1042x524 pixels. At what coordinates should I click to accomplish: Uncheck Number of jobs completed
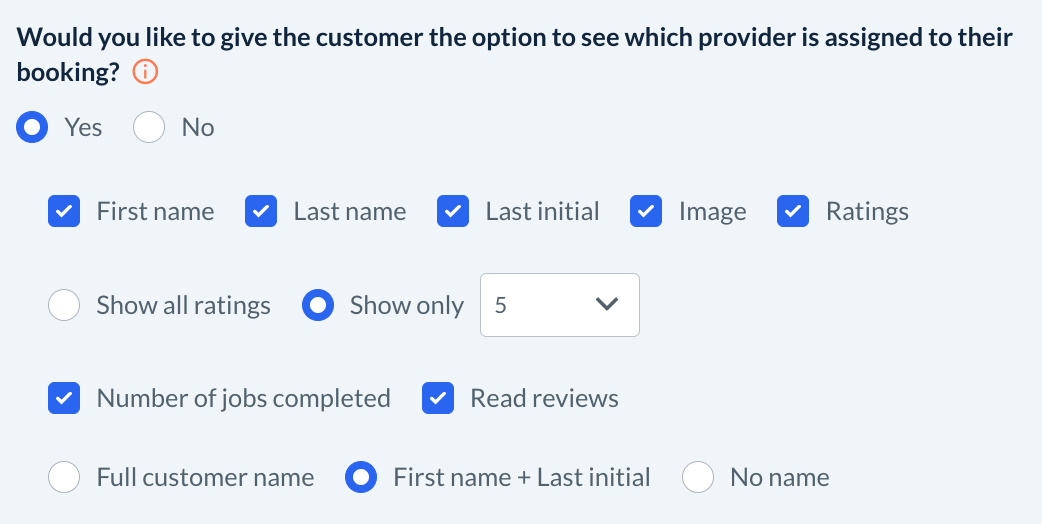pos(64,398)
